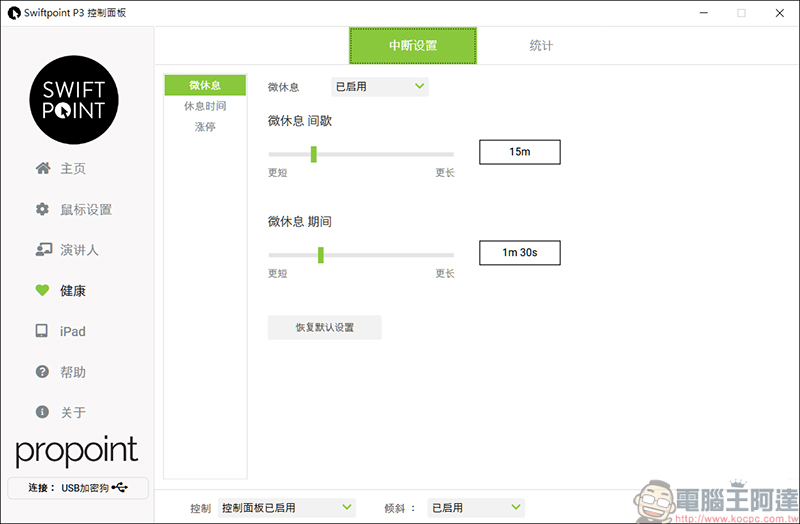Select the 休息时间 sub-tab

[205, 106]
